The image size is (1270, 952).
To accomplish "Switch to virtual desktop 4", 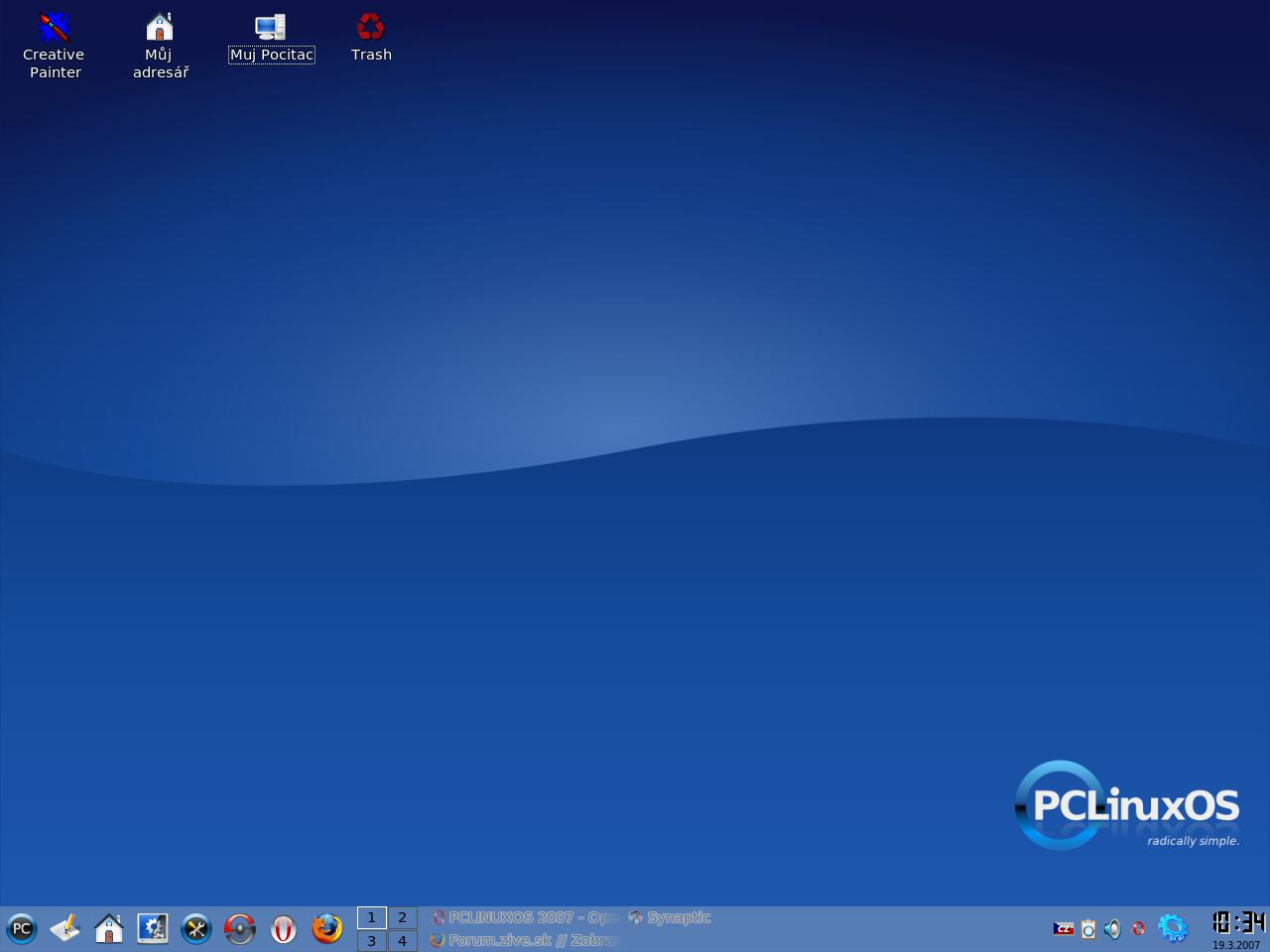I will [x=402, y=941].
